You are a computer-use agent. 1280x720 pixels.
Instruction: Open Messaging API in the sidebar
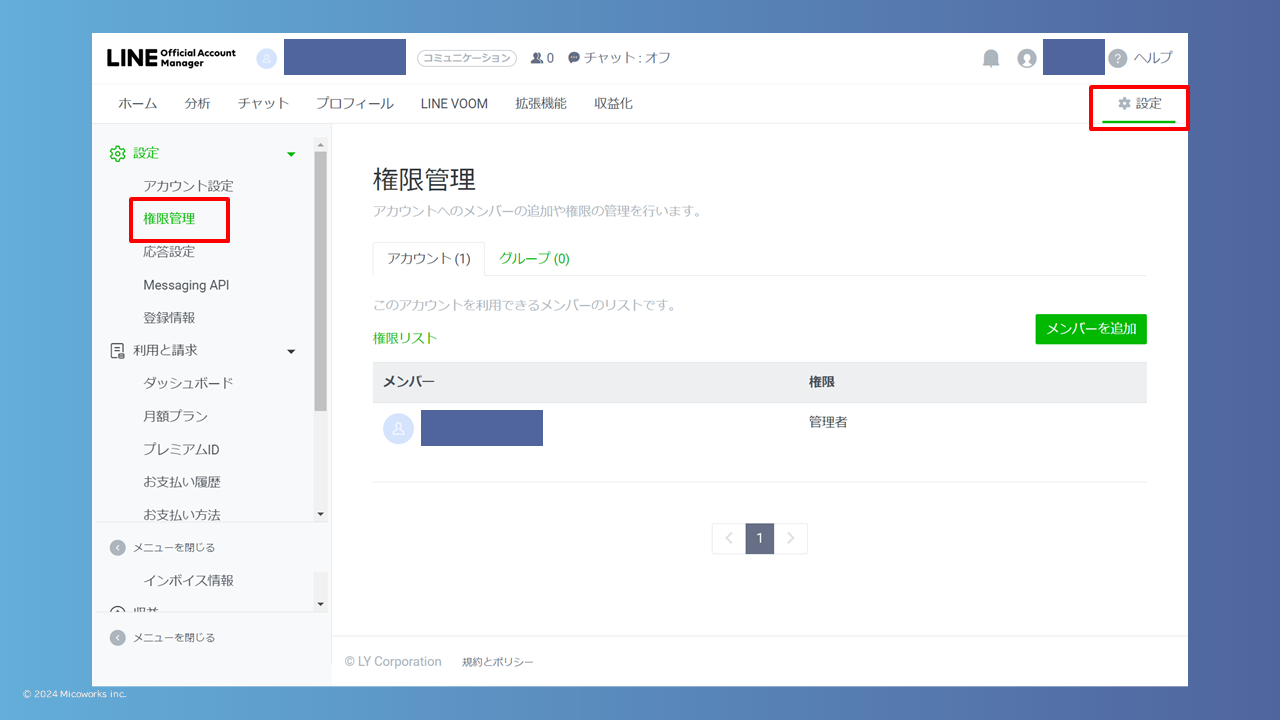click(186, 285)
